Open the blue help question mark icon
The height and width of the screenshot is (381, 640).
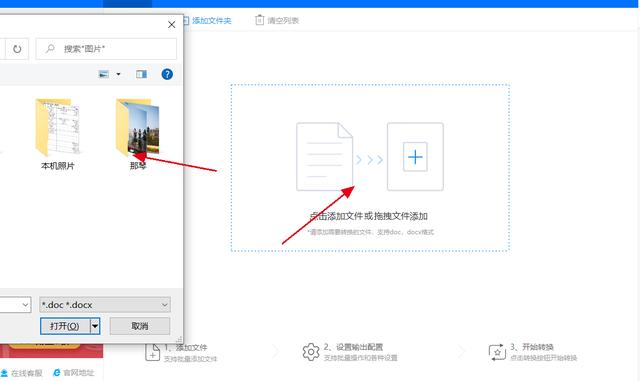click(x=167, y=74)
